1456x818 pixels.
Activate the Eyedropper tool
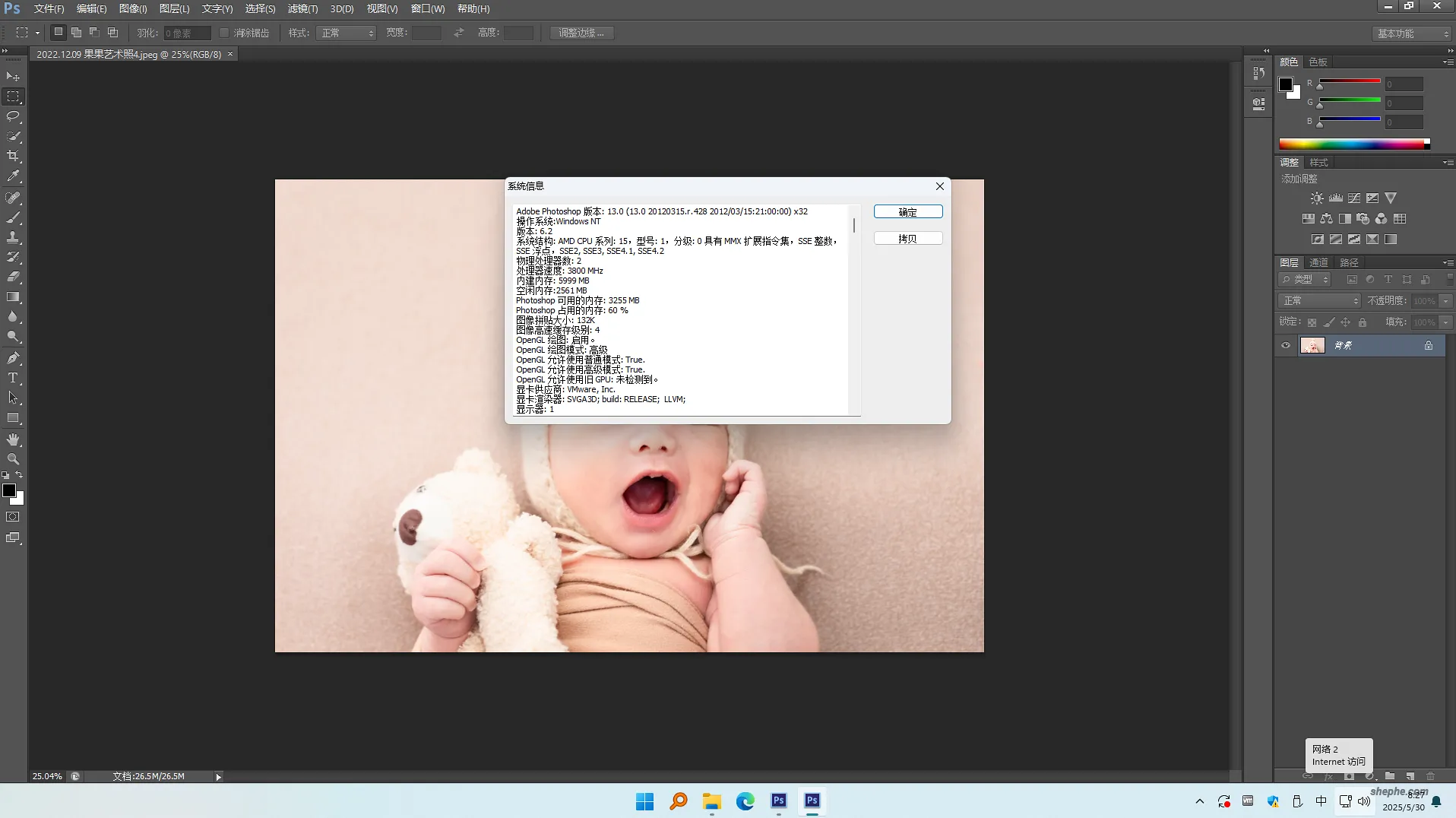(x=12, y=176)
